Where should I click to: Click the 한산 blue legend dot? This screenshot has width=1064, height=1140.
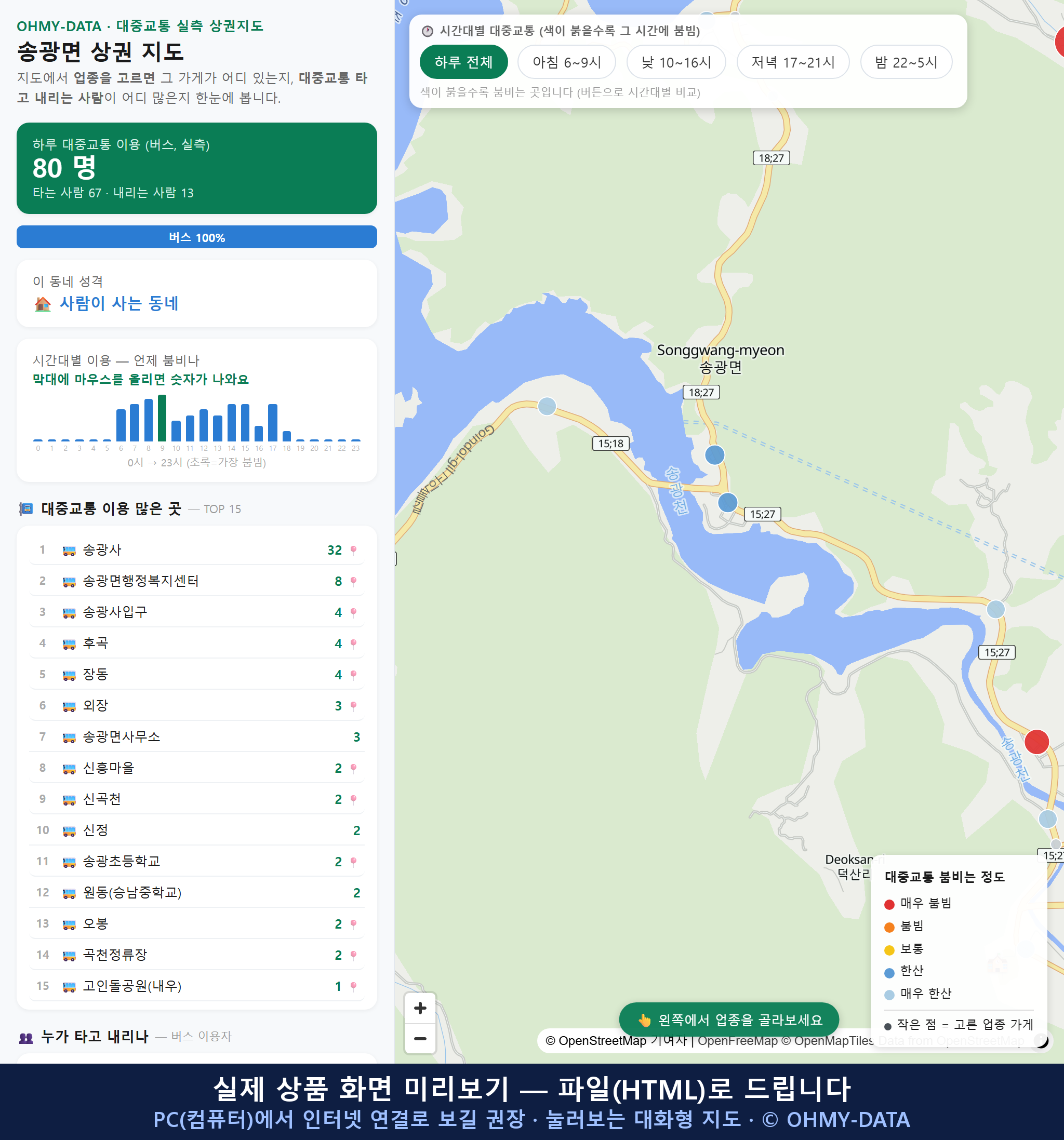[x=889, y=973]
